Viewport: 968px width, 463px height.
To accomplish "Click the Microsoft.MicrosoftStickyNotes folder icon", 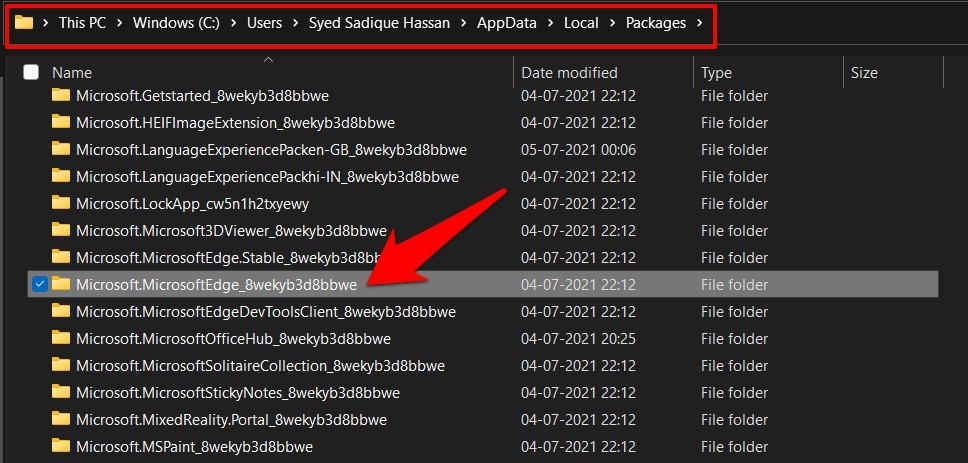I will pos(61,392).
